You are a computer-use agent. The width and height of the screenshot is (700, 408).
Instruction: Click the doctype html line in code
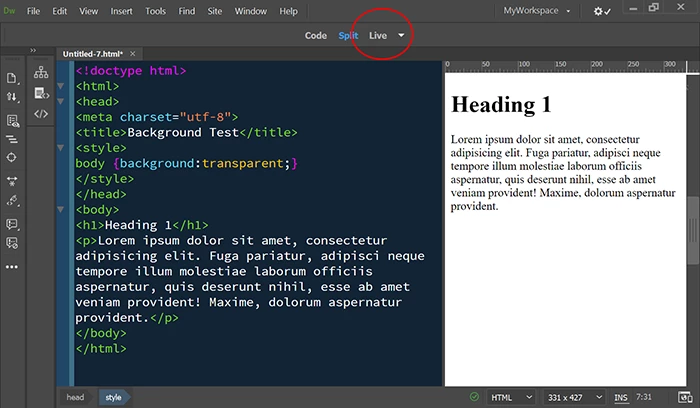pyautogui.click(x=131, y=71)
